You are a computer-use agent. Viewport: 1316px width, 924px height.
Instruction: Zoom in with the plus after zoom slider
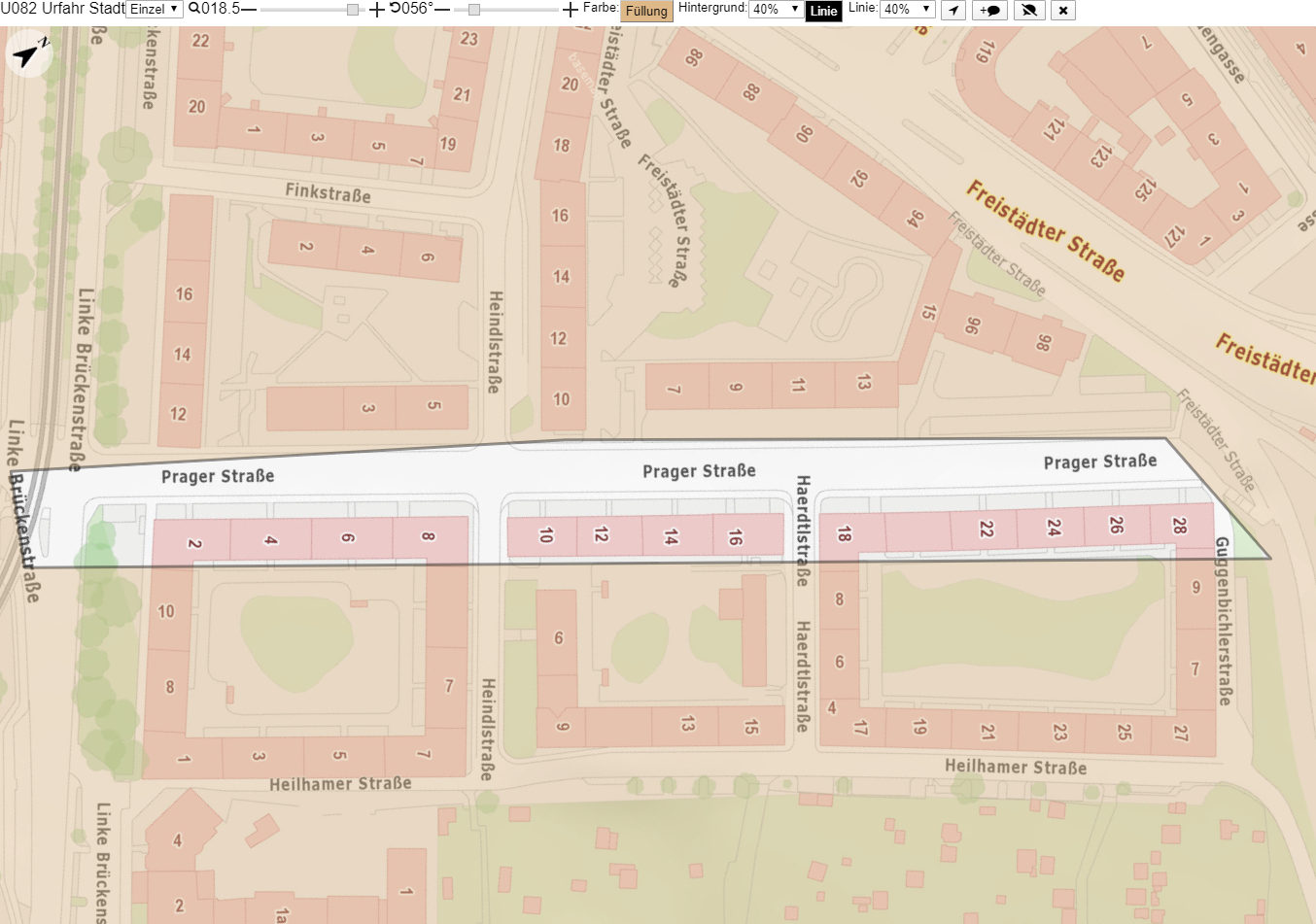pos(377,10)
